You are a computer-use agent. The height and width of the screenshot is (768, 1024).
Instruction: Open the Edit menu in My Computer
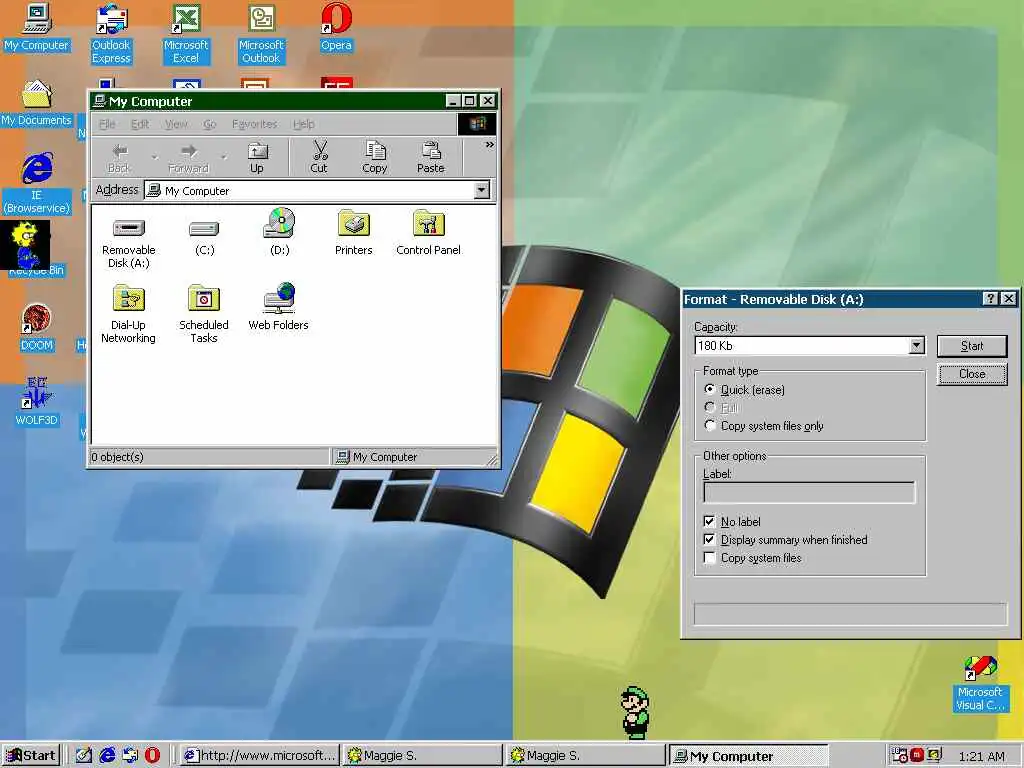(x=140, y=124)
